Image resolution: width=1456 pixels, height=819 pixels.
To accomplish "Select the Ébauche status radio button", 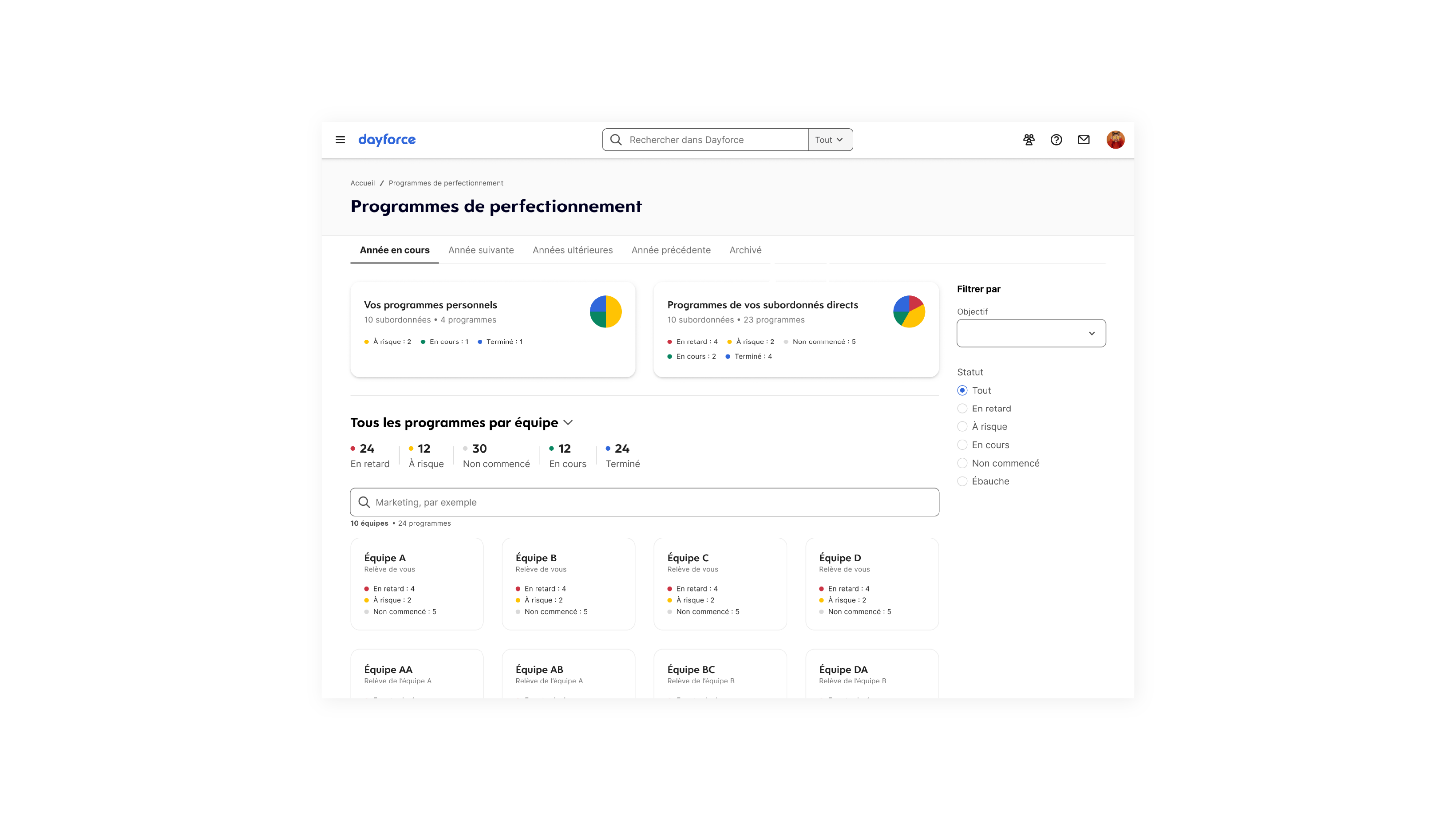I will point(962,481).
